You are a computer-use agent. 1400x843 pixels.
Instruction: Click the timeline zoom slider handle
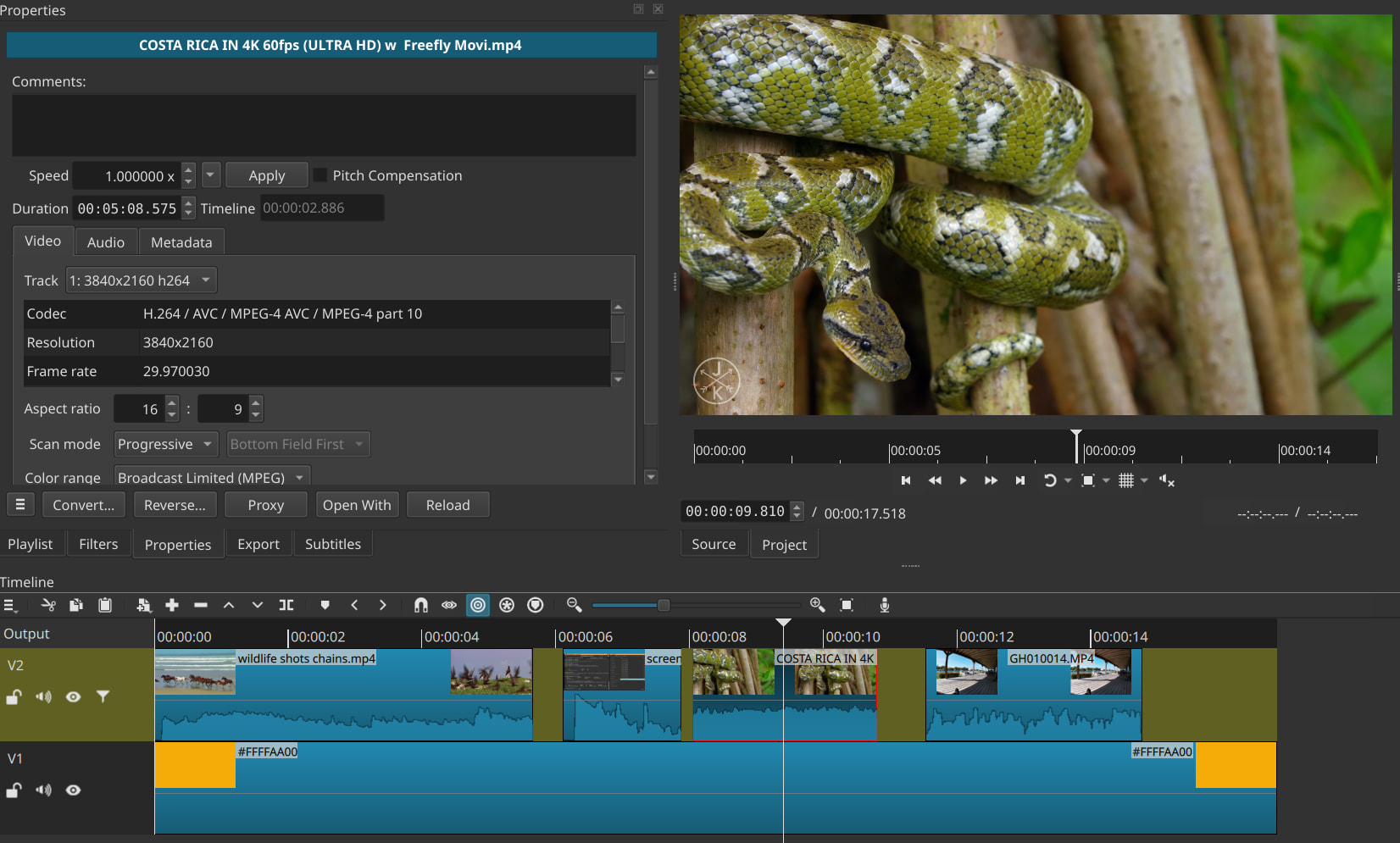point(664,605)
